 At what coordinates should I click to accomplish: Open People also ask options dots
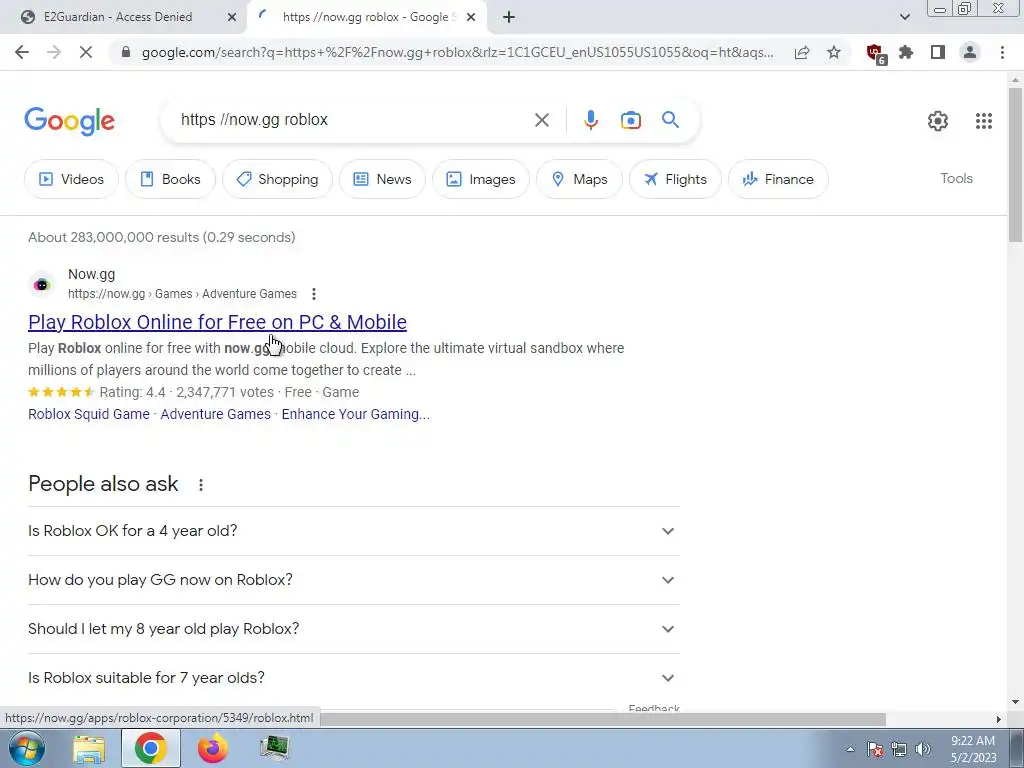[x=201, y=485]
